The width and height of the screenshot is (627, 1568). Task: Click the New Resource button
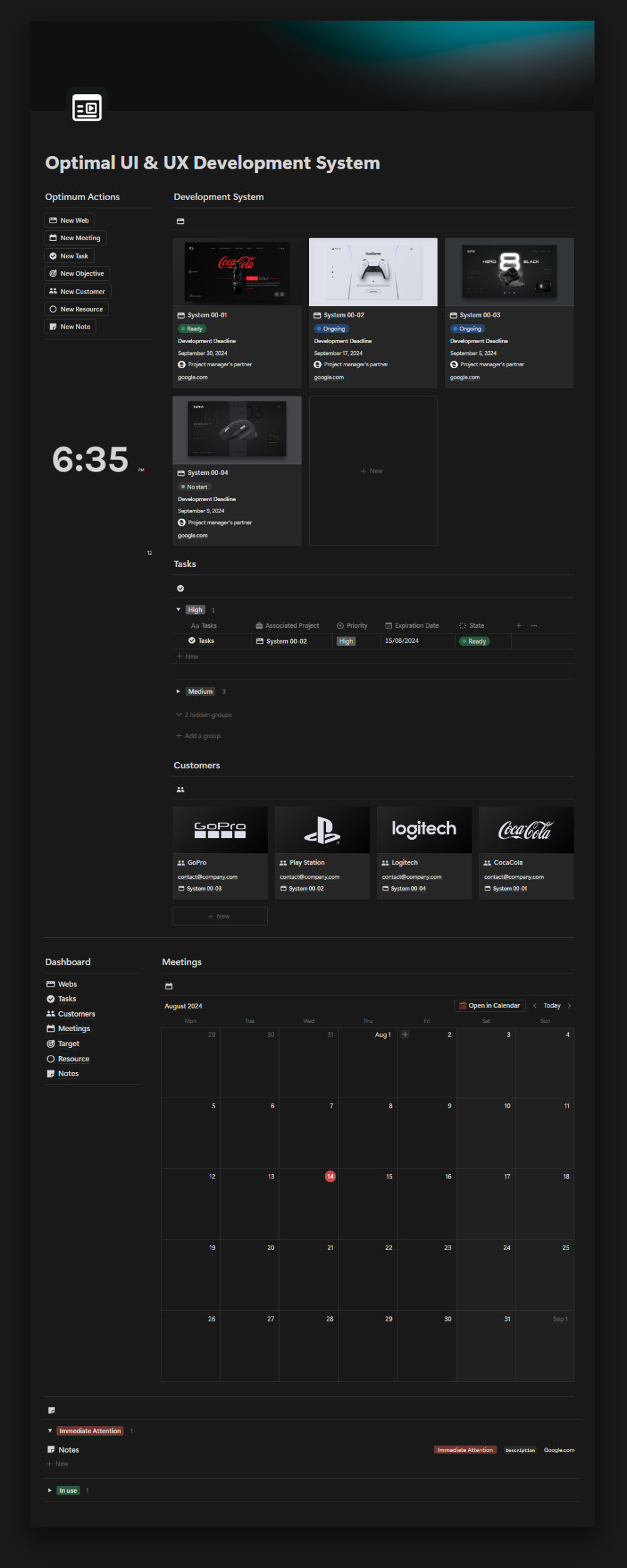pos(76,309)
